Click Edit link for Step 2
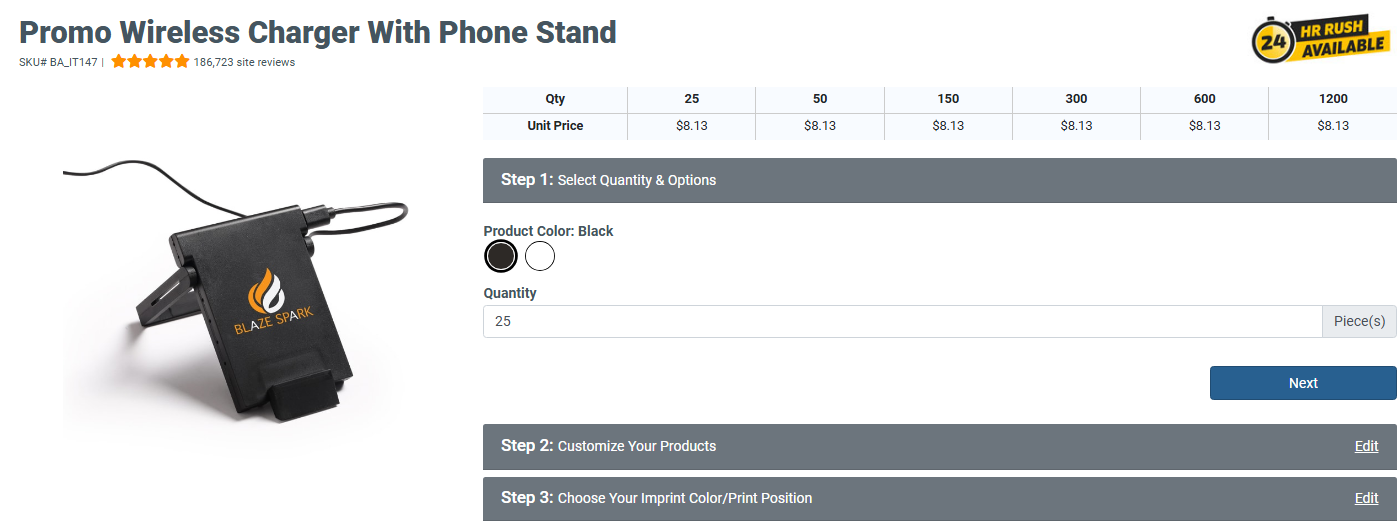This screenshot has height=522, width=1397. point(1366,446)
